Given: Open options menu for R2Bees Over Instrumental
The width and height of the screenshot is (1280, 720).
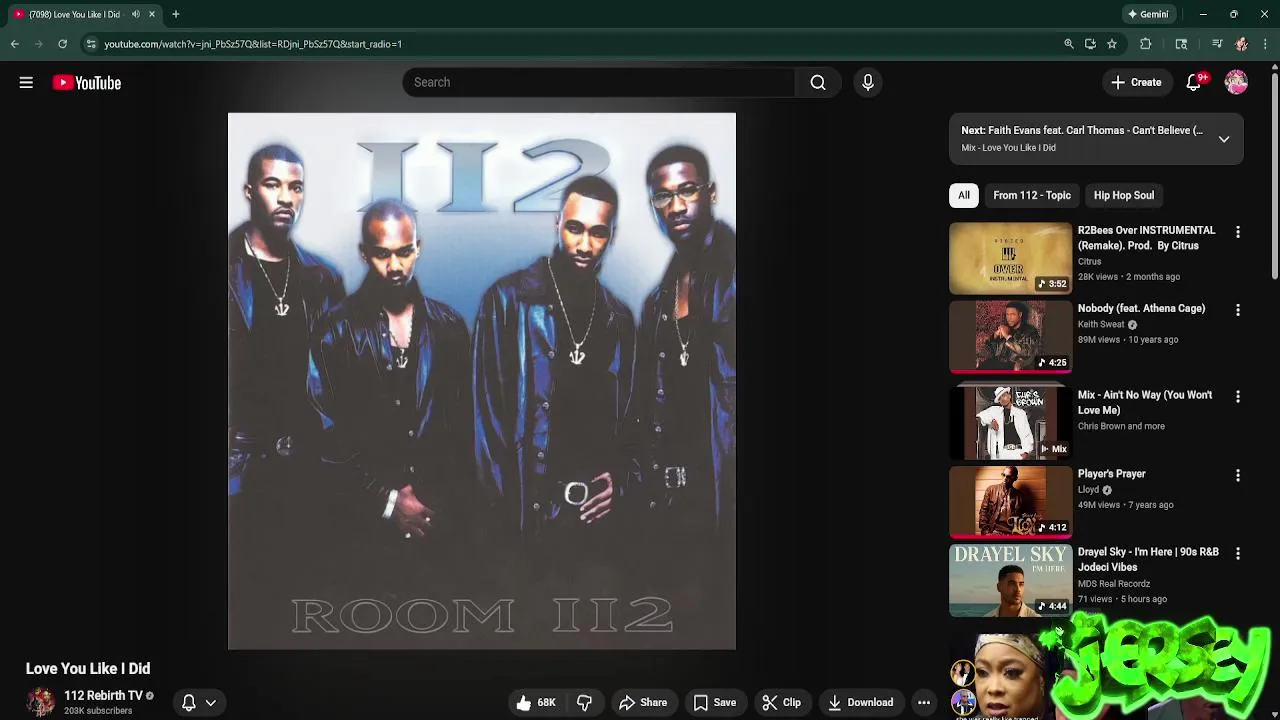Looking at the screenshot, I should point(1238,232).
